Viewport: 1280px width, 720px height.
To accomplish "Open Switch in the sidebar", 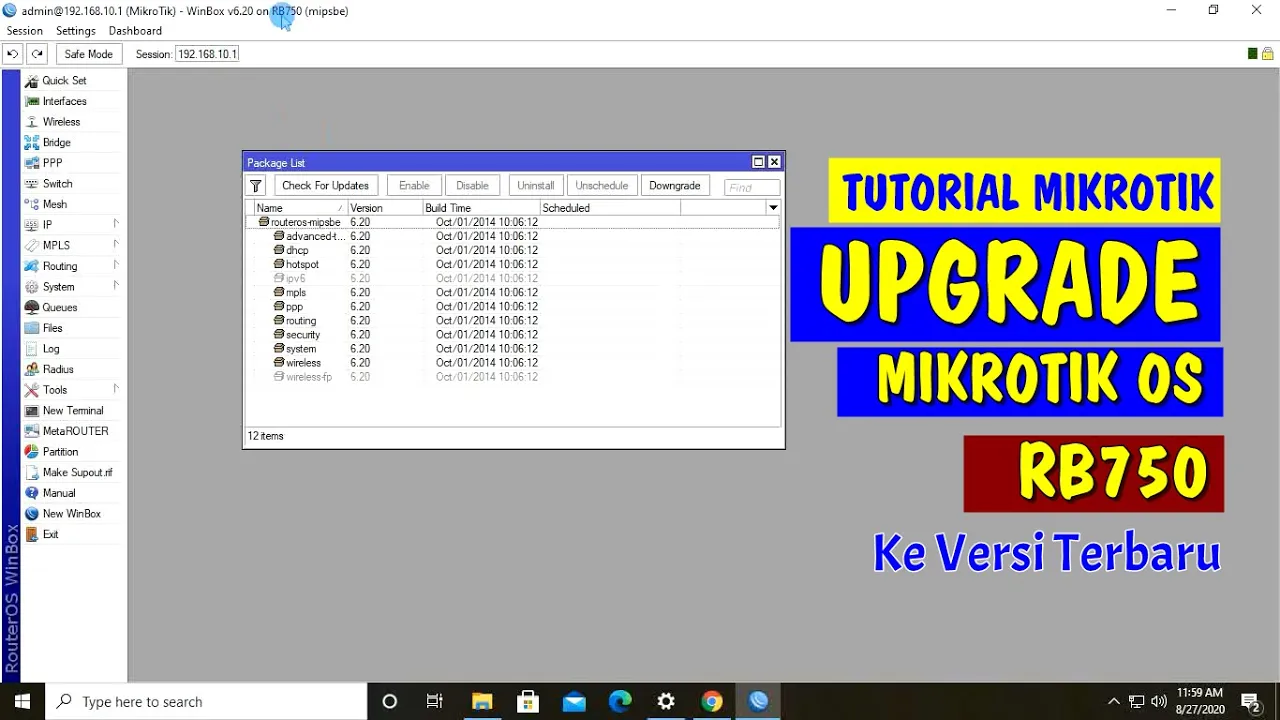I will [57, 184].
